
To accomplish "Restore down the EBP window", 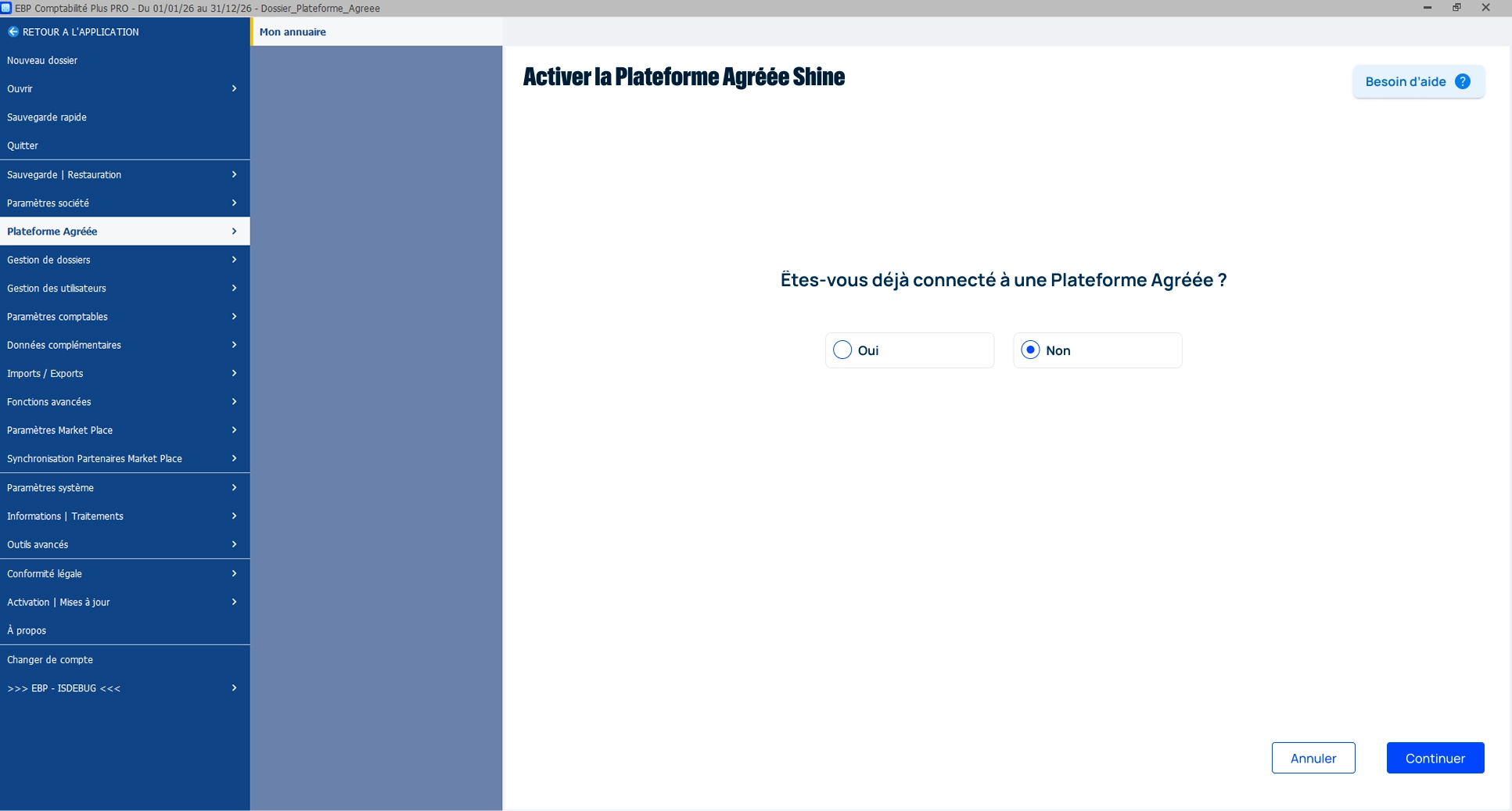I will (x=1456, y=8).
